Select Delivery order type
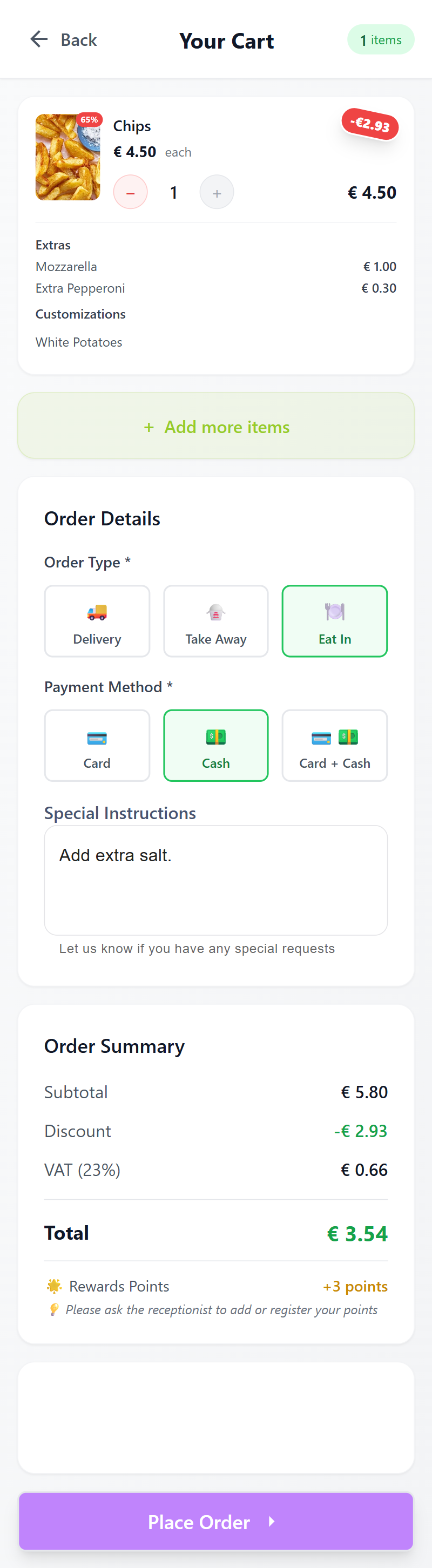The height and width of the screenshot is (1568, 432). [x=97, y=621]
